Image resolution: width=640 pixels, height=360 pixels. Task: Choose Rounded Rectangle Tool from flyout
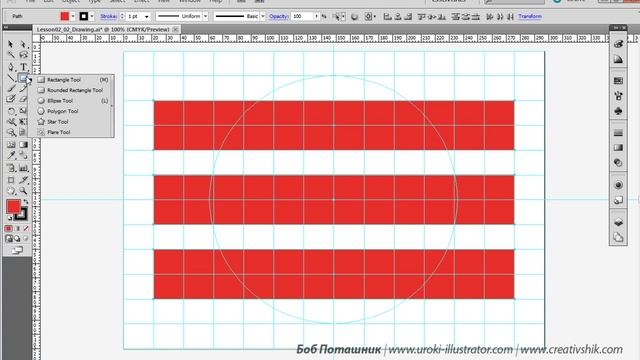73,90
